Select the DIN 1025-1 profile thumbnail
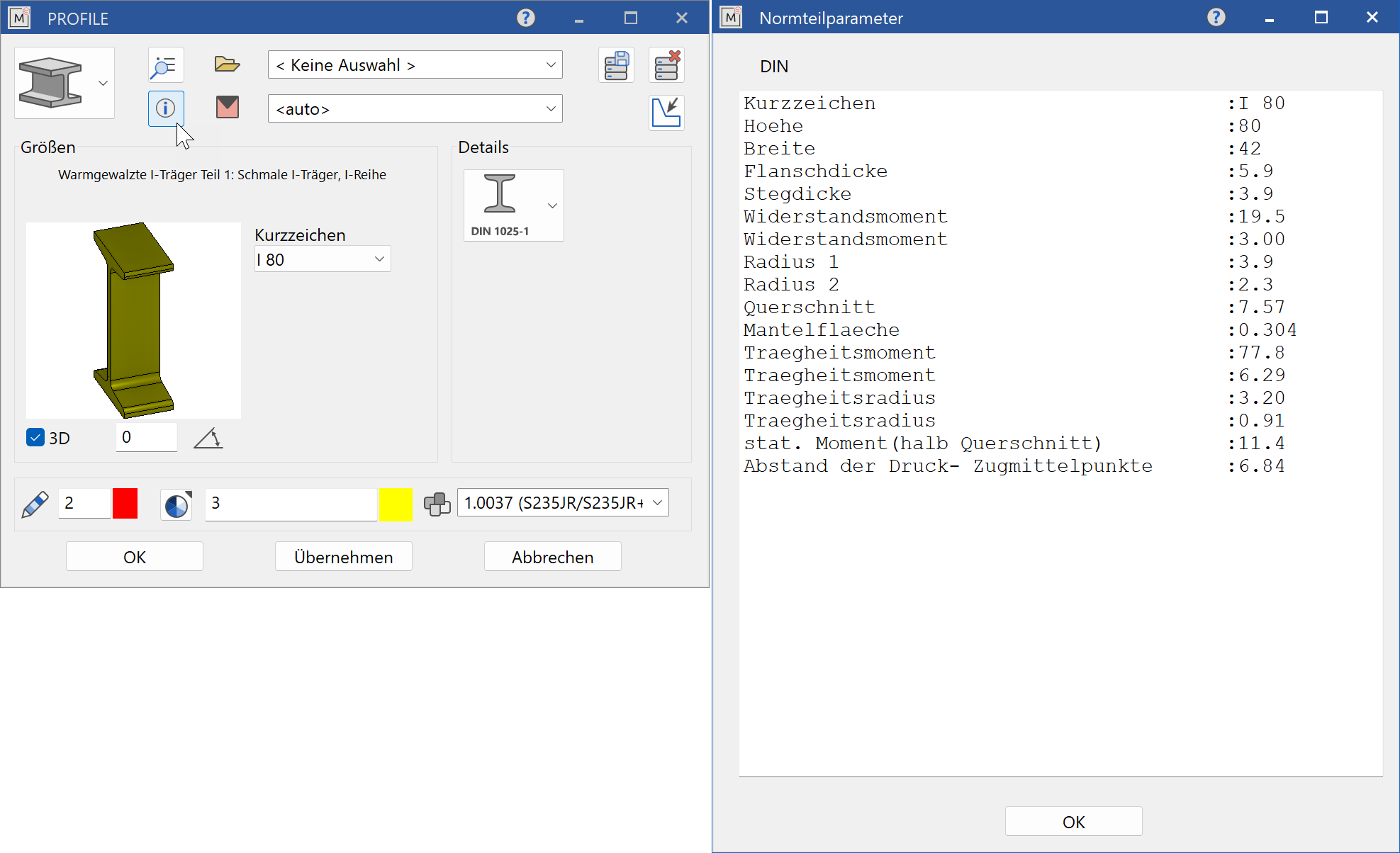The image size is (1400, 853). 500,205
